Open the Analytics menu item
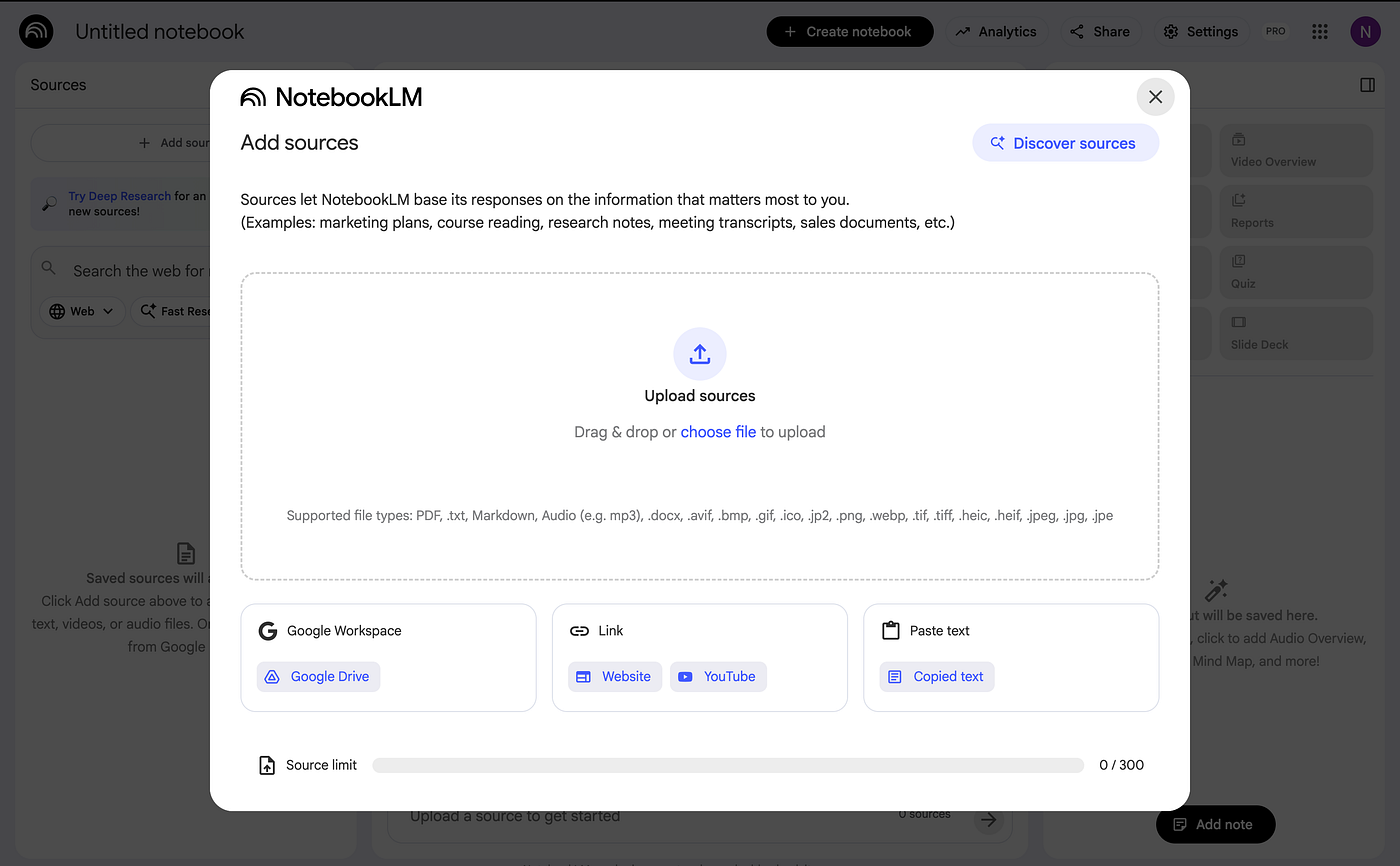Image resolution: width=1400 pixels, height=866 pixels. (x=996, y=32)
